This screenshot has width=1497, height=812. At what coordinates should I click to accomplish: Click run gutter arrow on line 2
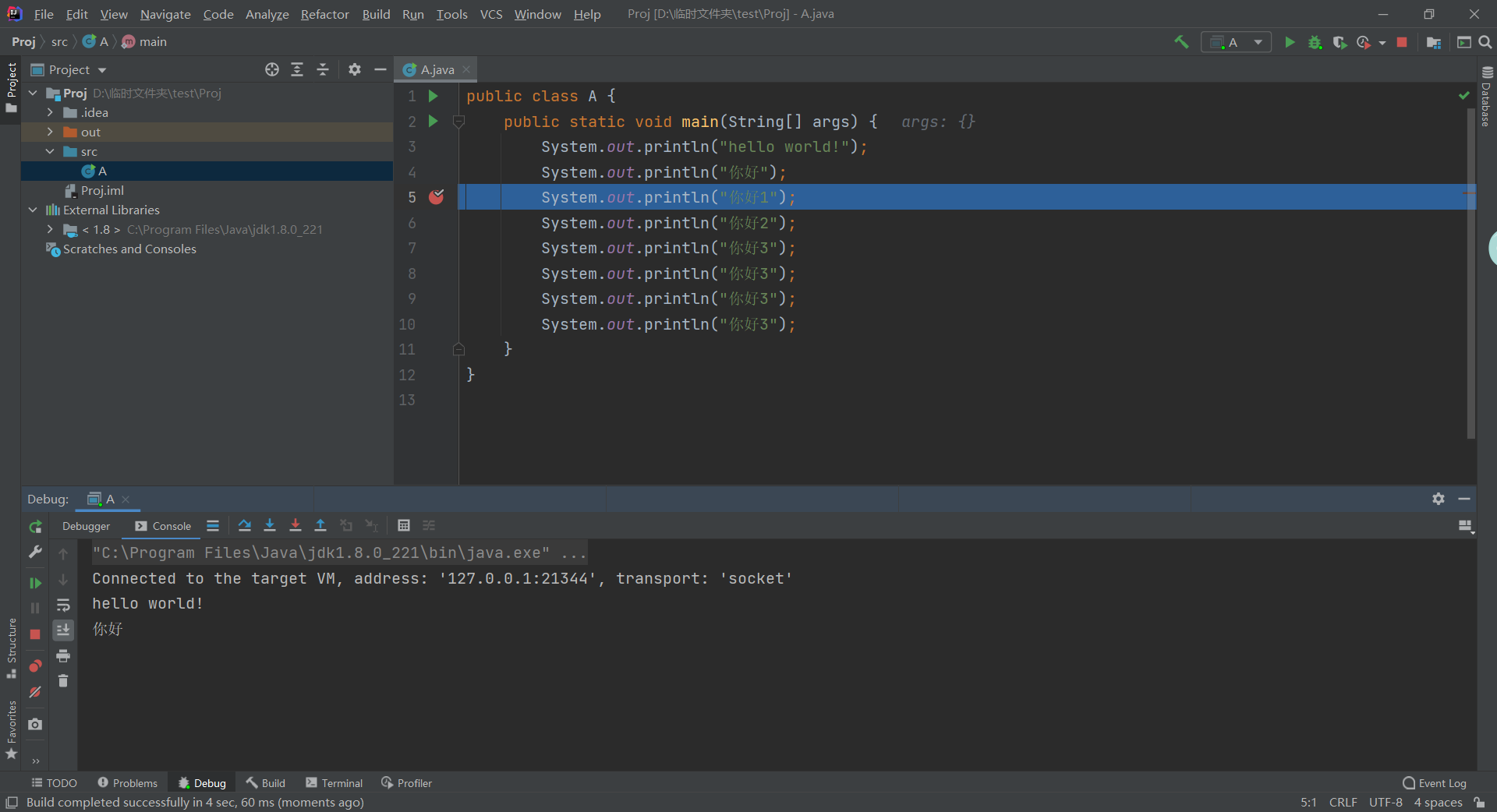[x=434, y=122]
